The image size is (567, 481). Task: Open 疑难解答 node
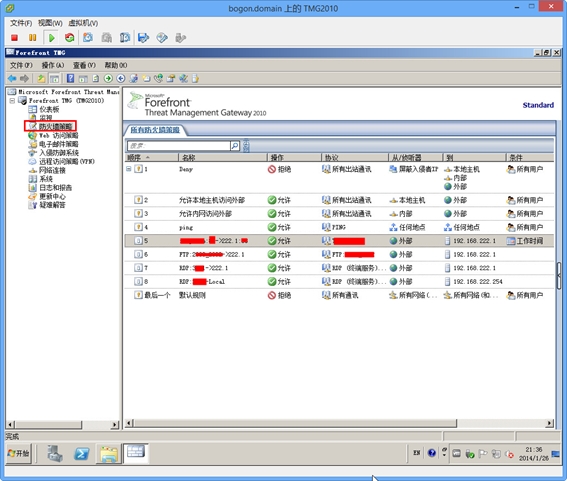point(52,205)
